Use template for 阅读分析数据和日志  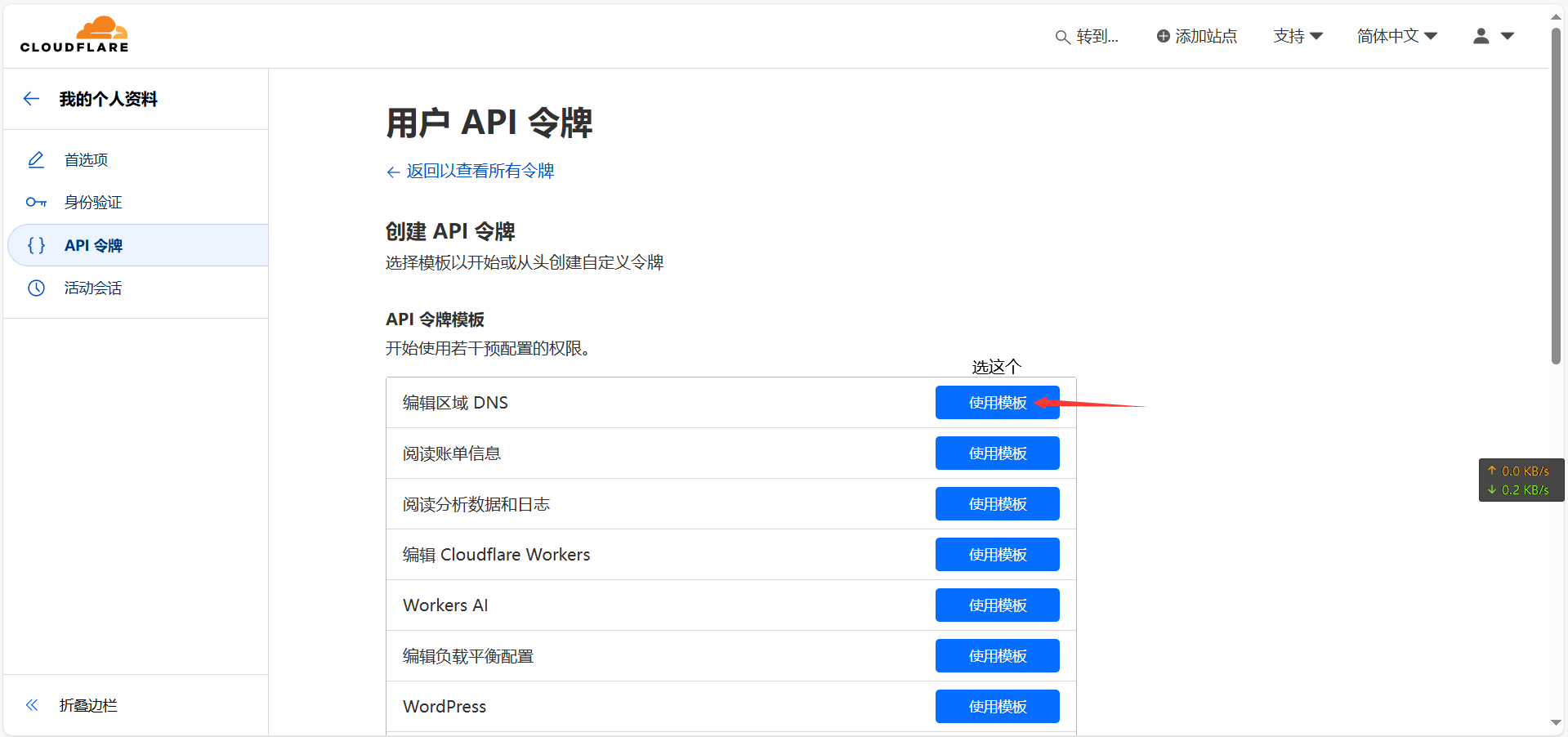click(x=997, y=504)
